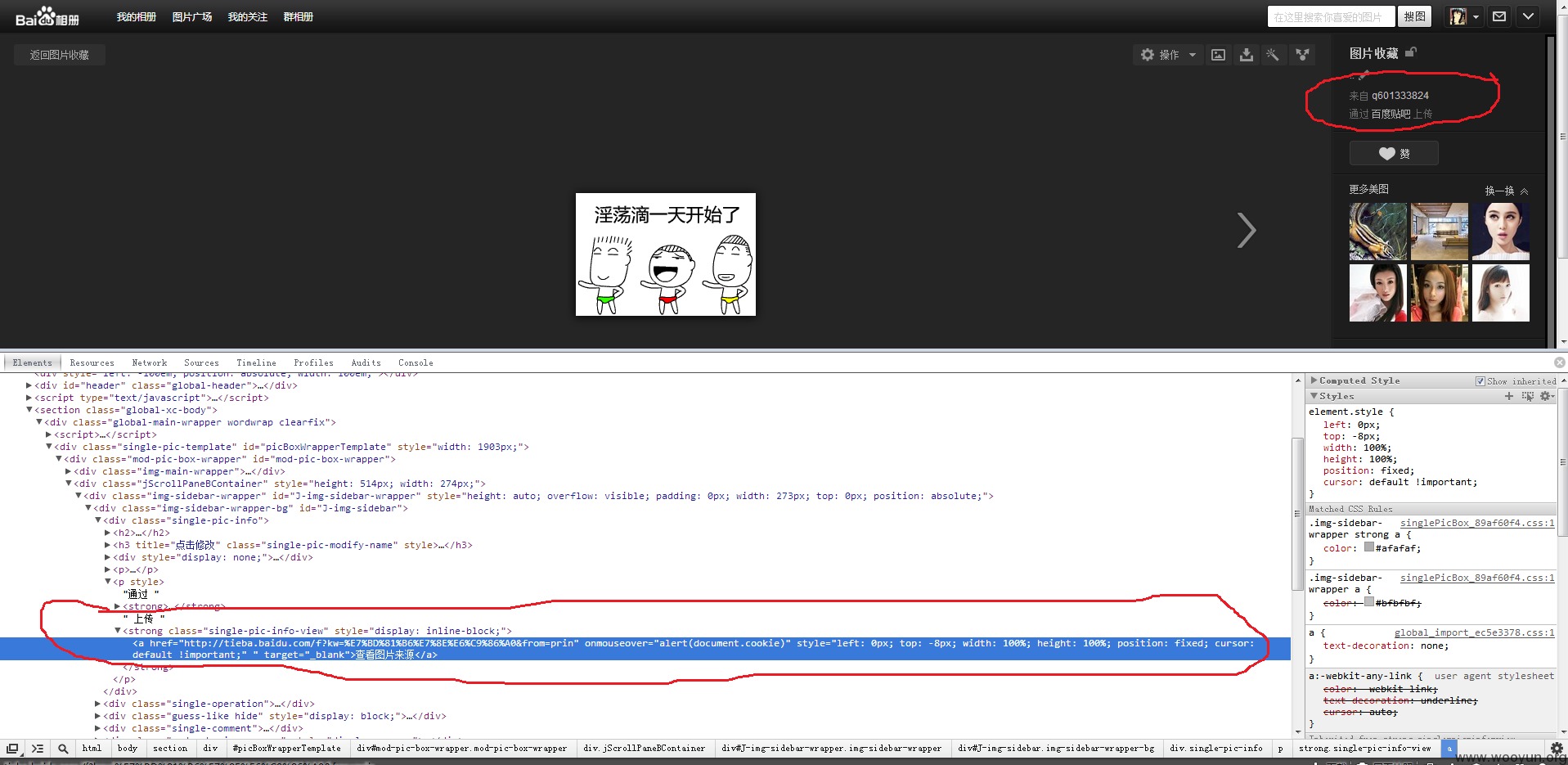Switch to DevTools Timeline tab

coord(256,362)
